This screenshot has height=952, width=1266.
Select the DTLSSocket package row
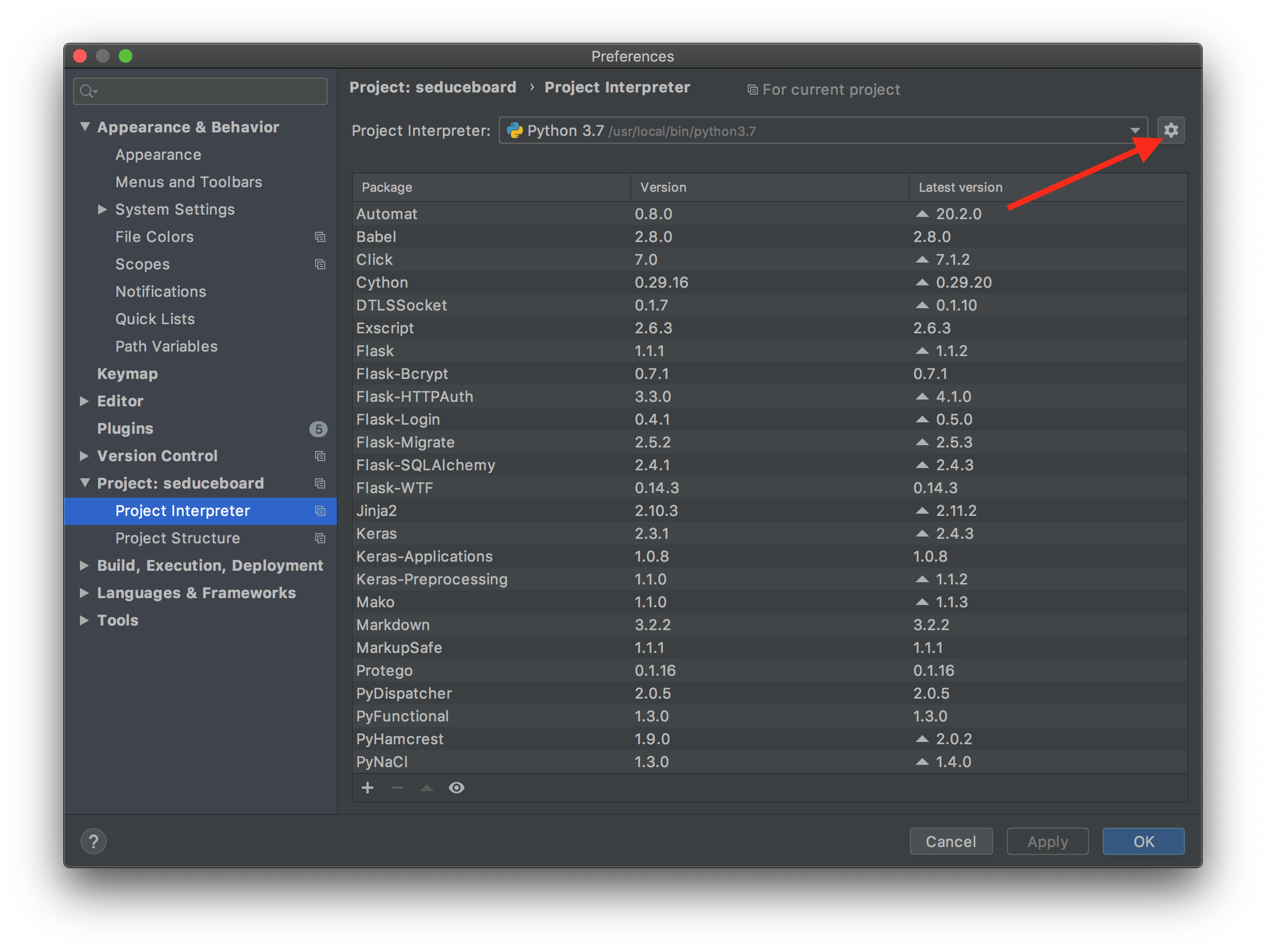769,305
